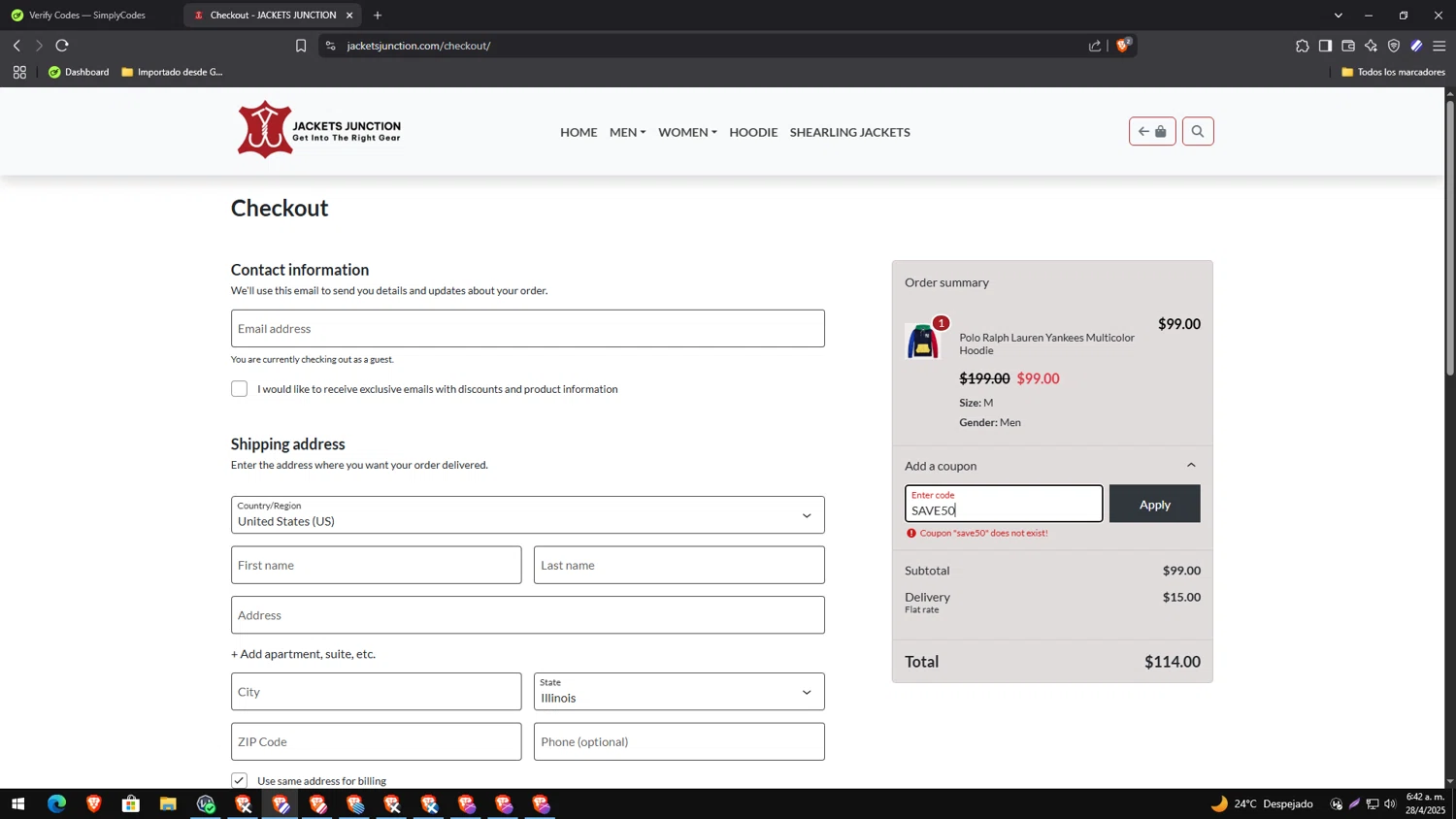Focus the Last name field

point(678,565)
